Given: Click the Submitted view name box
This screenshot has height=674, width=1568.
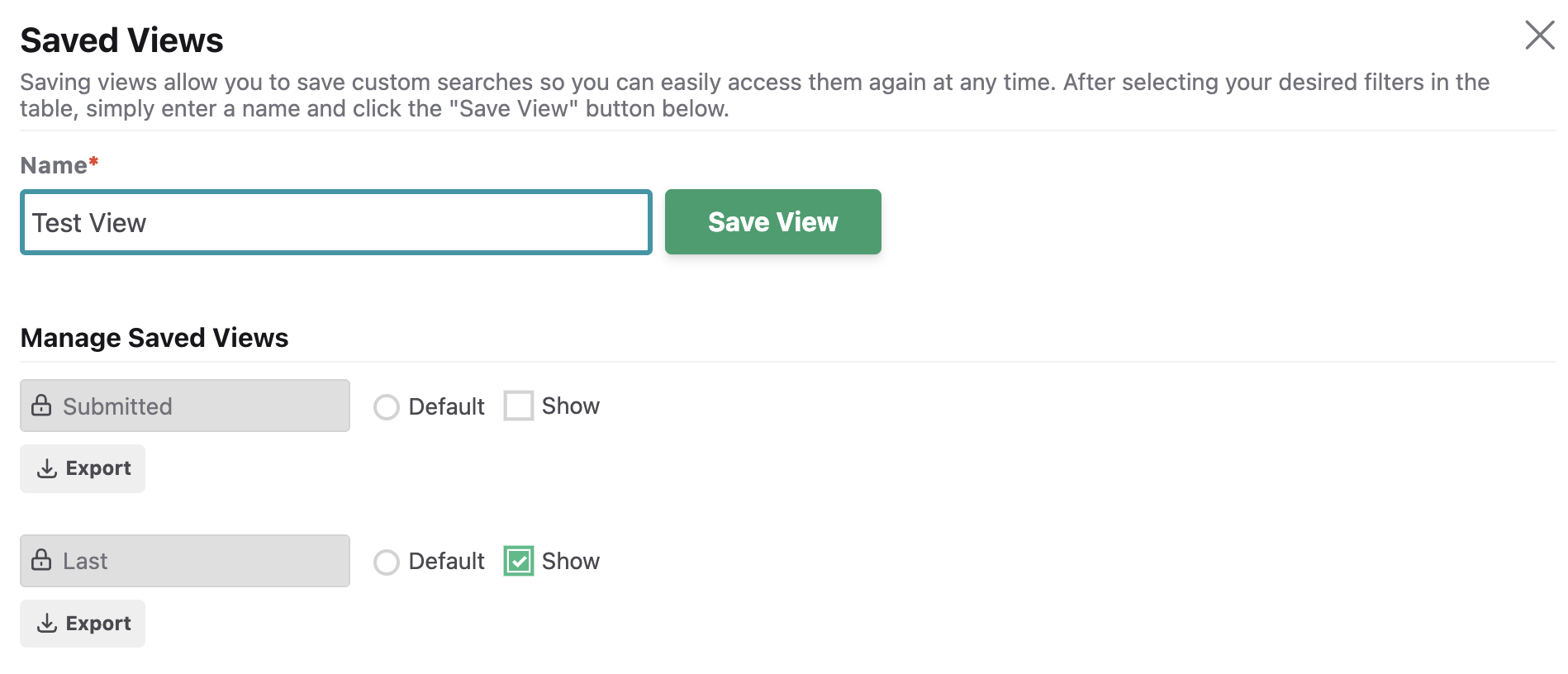Looking at the screenshot, I should pyautogui.click(x=184, y=406).
